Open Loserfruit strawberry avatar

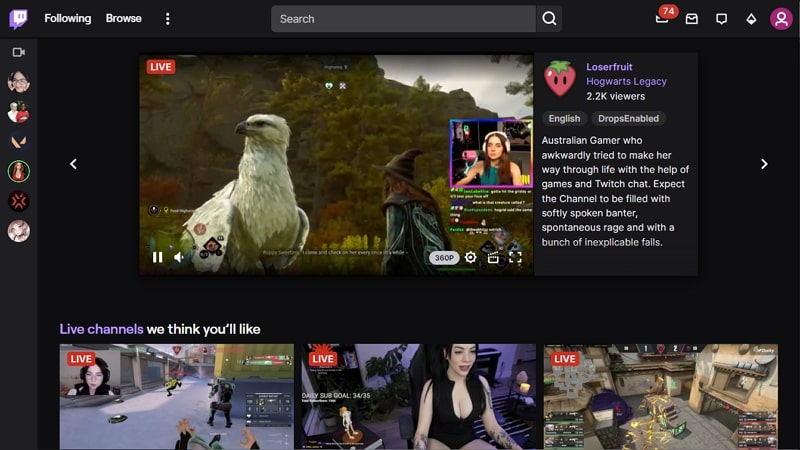tap(560, 79)
